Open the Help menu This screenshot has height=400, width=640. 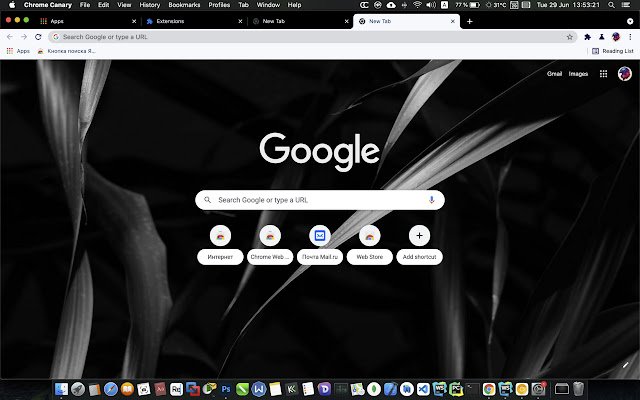(294, 5)
